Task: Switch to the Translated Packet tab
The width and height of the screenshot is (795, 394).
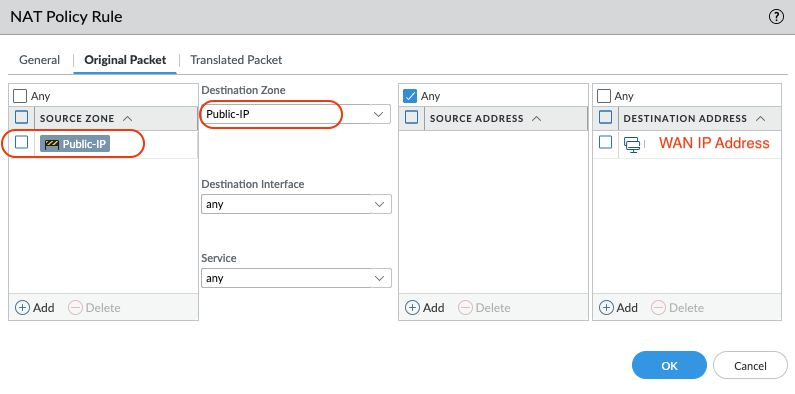Action: coord(236,60)
